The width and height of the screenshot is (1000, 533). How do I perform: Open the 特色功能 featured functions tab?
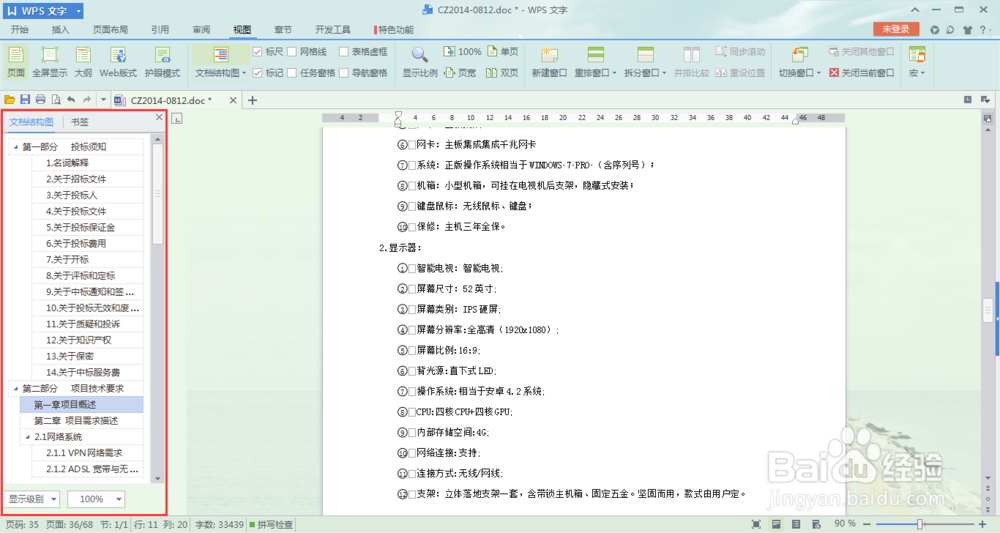pos(394,29)
